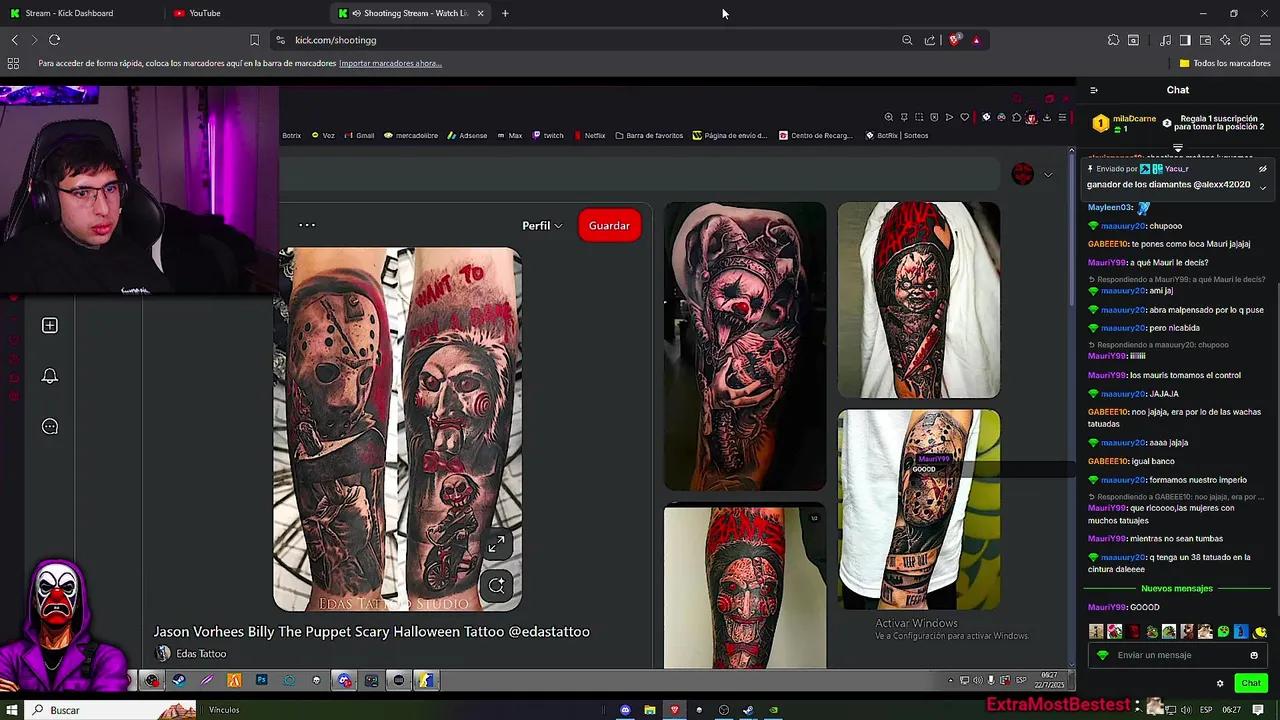Click the visual search lens icon on pin
The width and height of the screenshot is (1280, 720).
coord(497,586)
